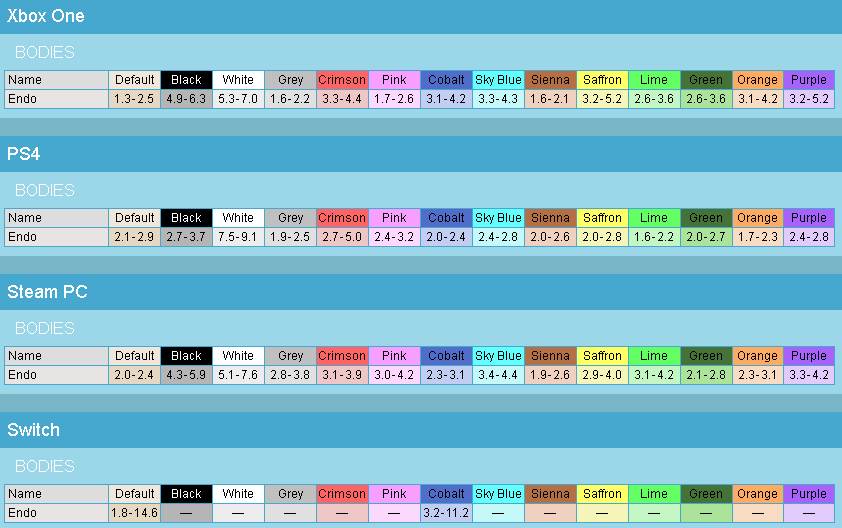Click Steam PC Endo Sienna price 1.9-2.6

[x=550, y=375]
